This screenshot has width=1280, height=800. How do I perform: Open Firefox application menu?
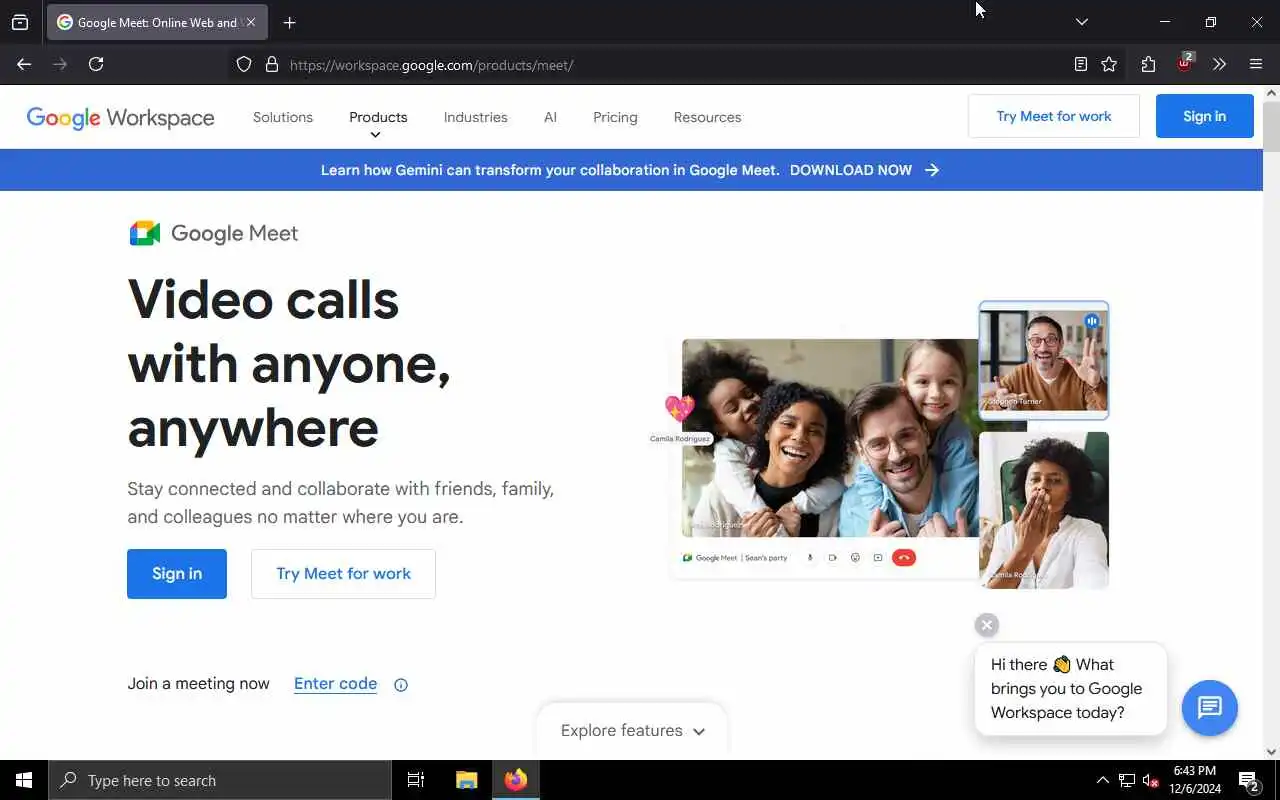click(1256, 65)
